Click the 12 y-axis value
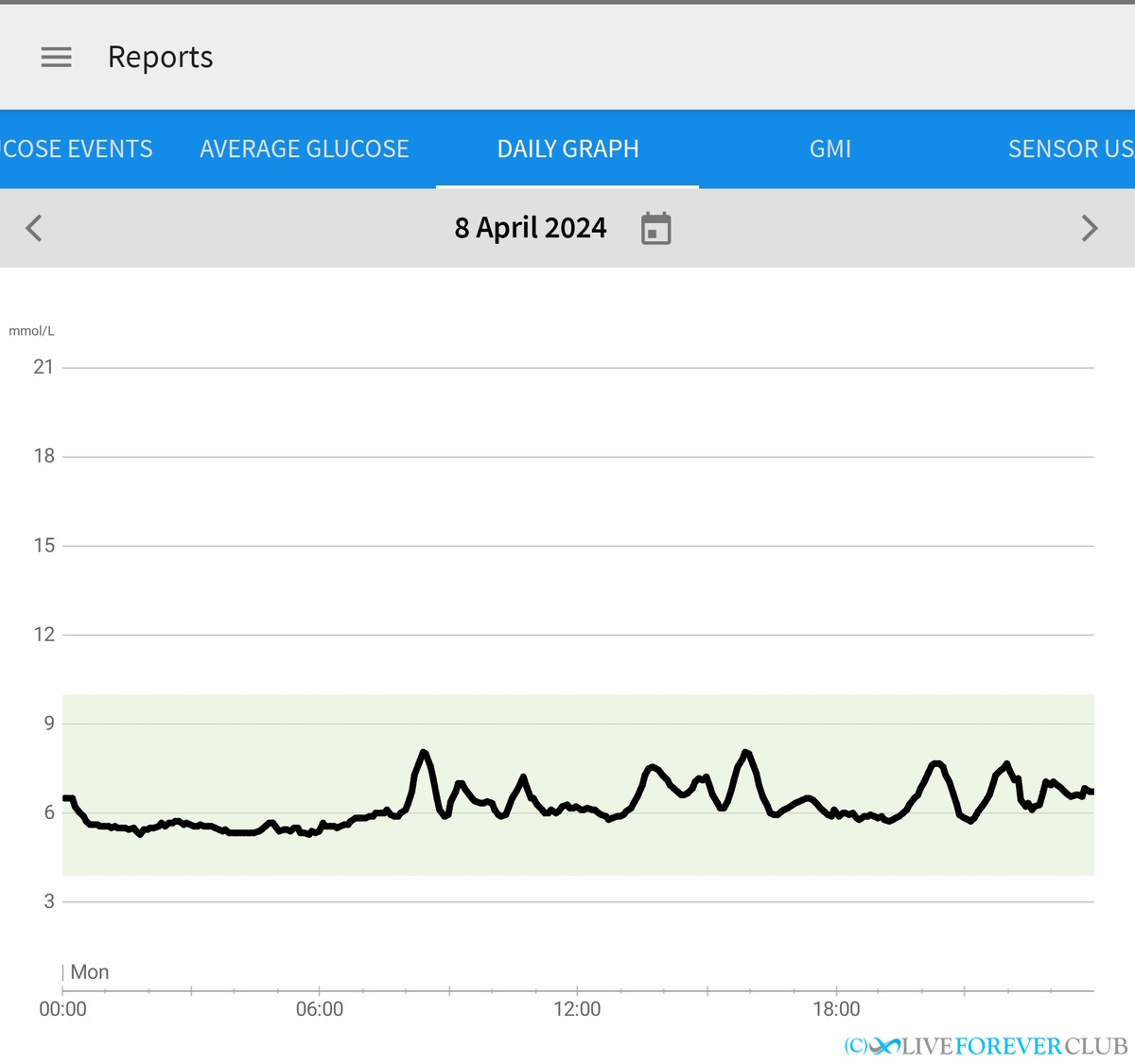1135x1064 pixels. tap(44, 635)
